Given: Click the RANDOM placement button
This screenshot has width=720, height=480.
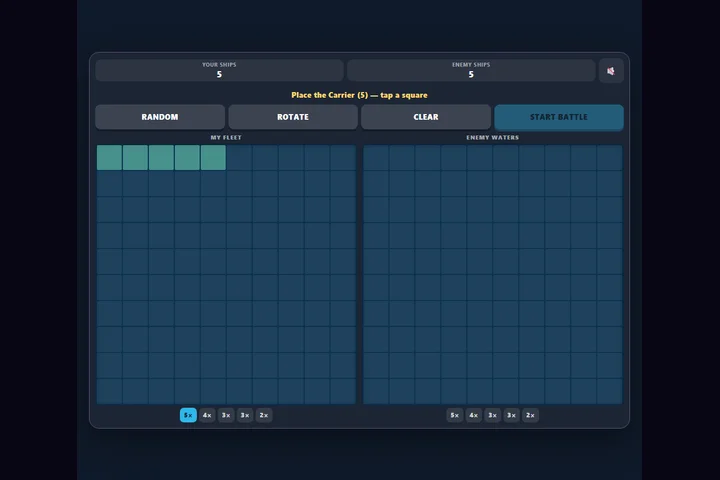Looking at the screenshot, I should coord(160,117).
